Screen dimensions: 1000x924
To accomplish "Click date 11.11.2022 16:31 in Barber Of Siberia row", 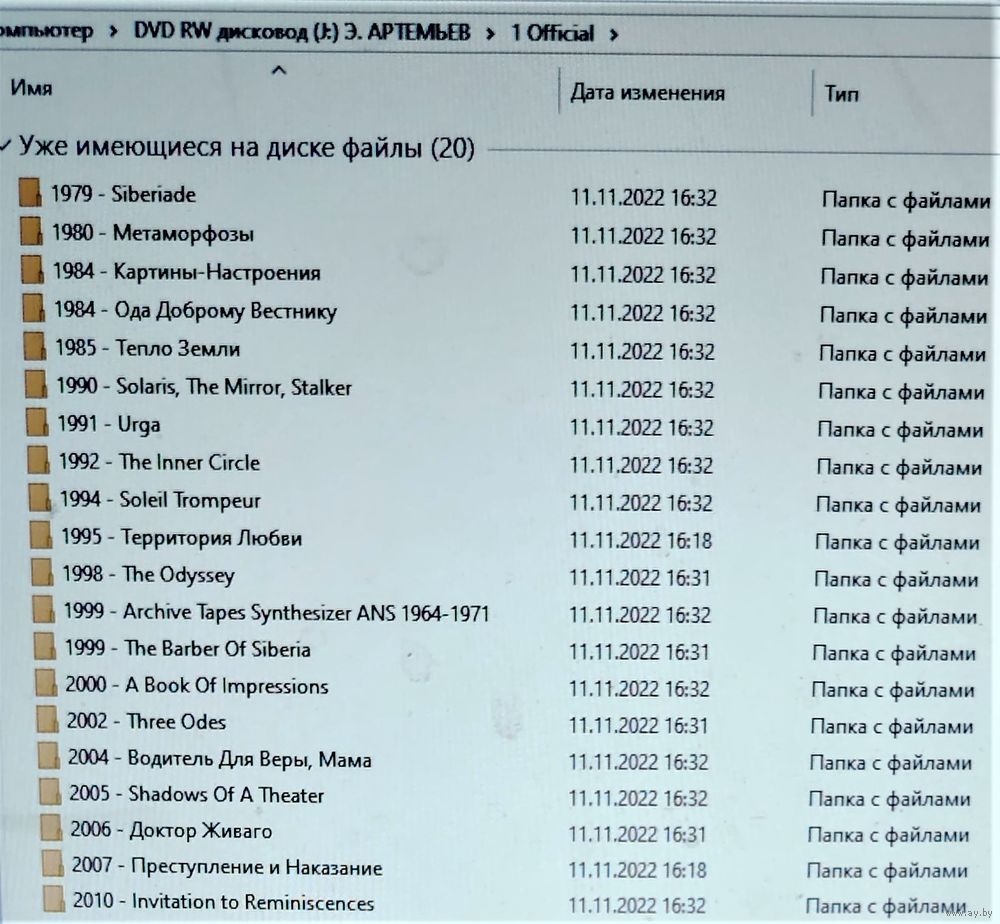I will 639,652.
